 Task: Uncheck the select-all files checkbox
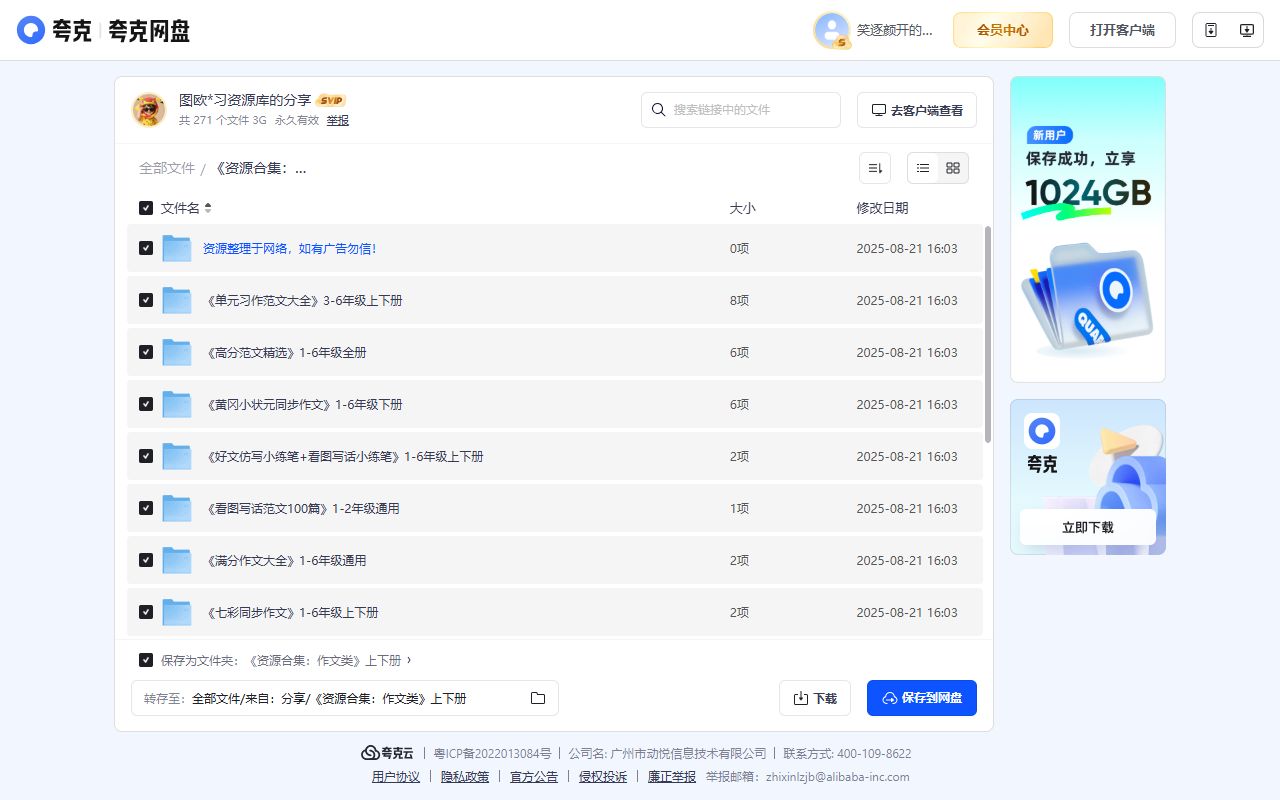[145, 207]
